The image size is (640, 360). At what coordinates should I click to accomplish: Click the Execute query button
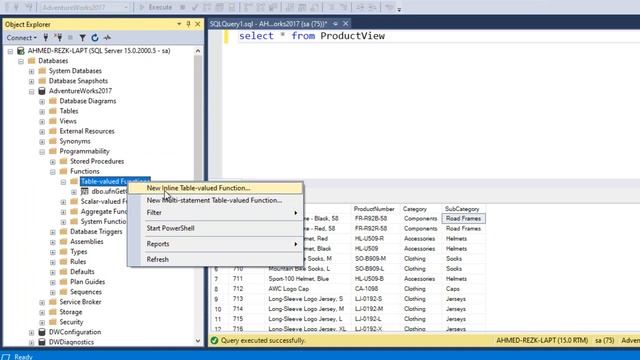point(156,7)
